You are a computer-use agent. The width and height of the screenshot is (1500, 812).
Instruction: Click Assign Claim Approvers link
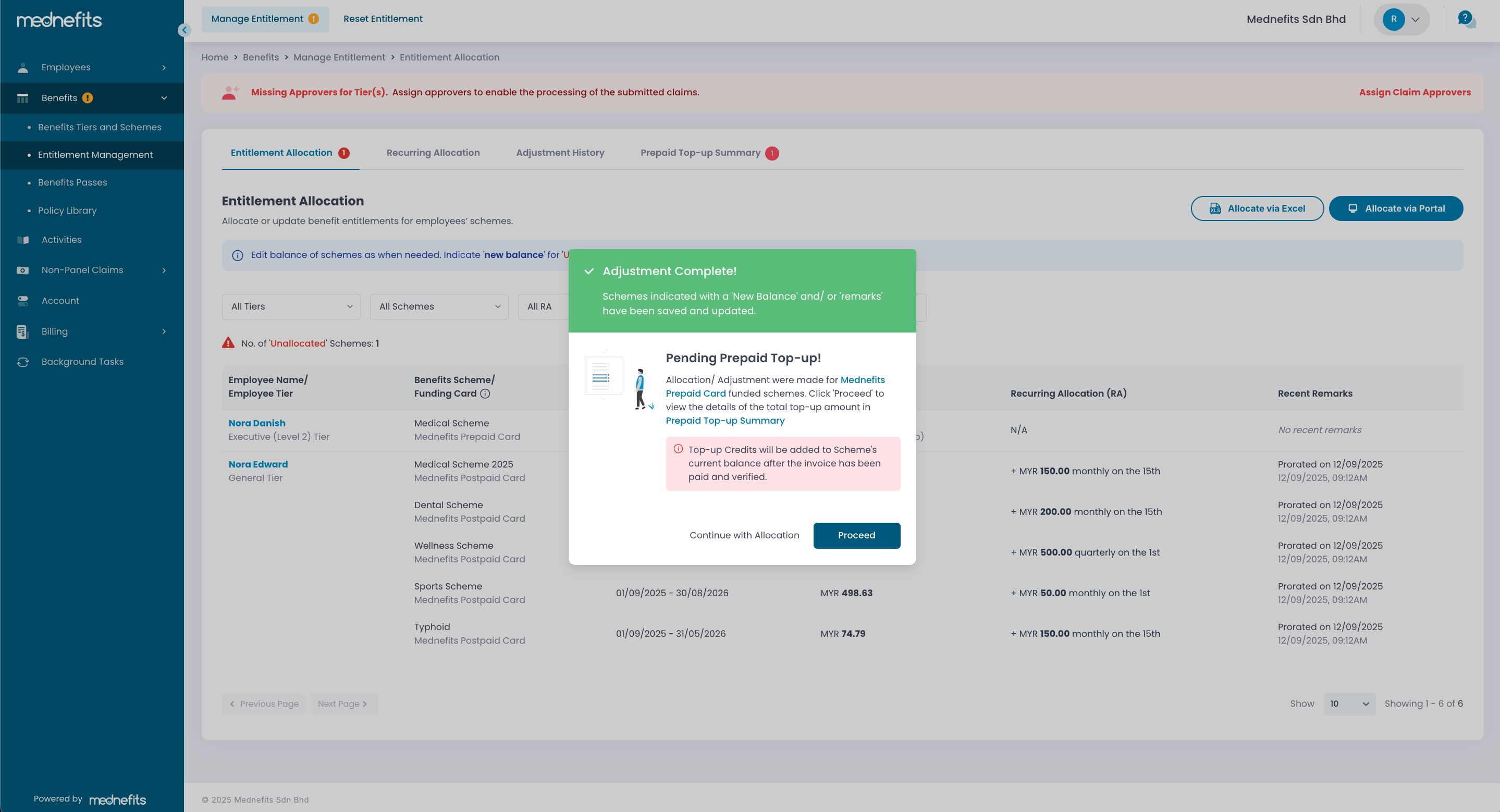pos(1415,92)
